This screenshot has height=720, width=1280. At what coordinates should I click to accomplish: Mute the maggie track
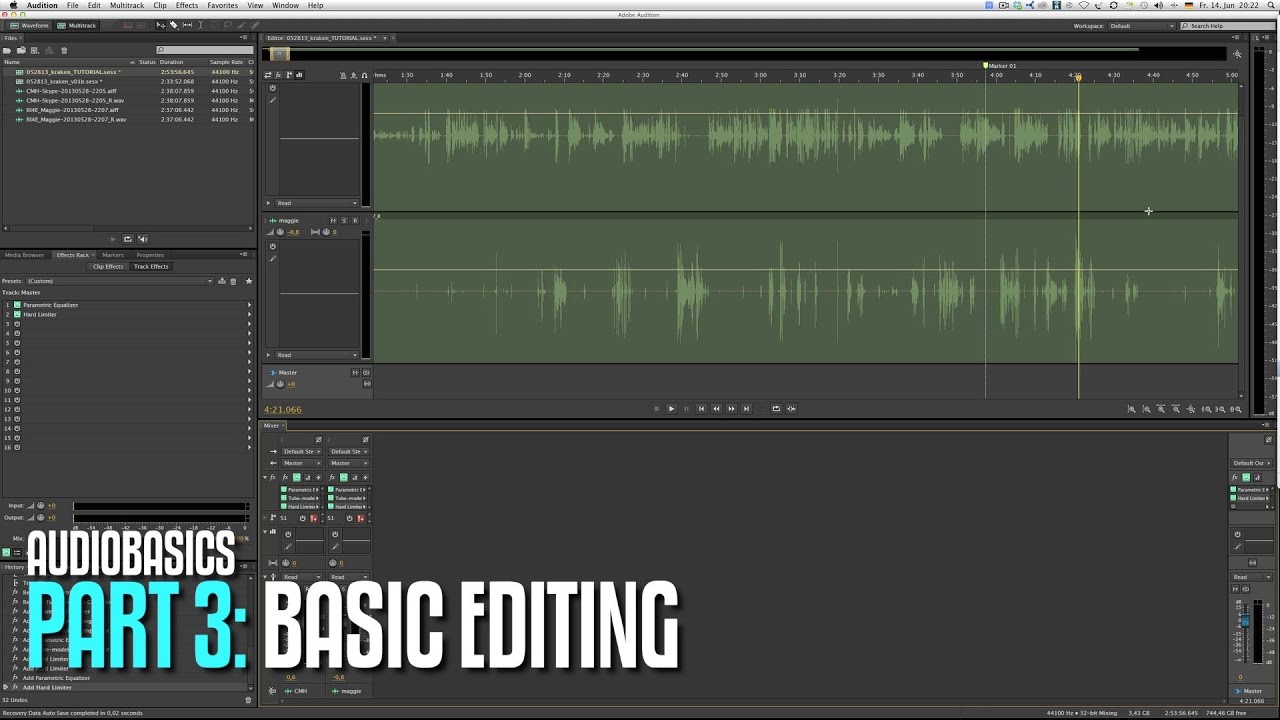tap(333, 220)
